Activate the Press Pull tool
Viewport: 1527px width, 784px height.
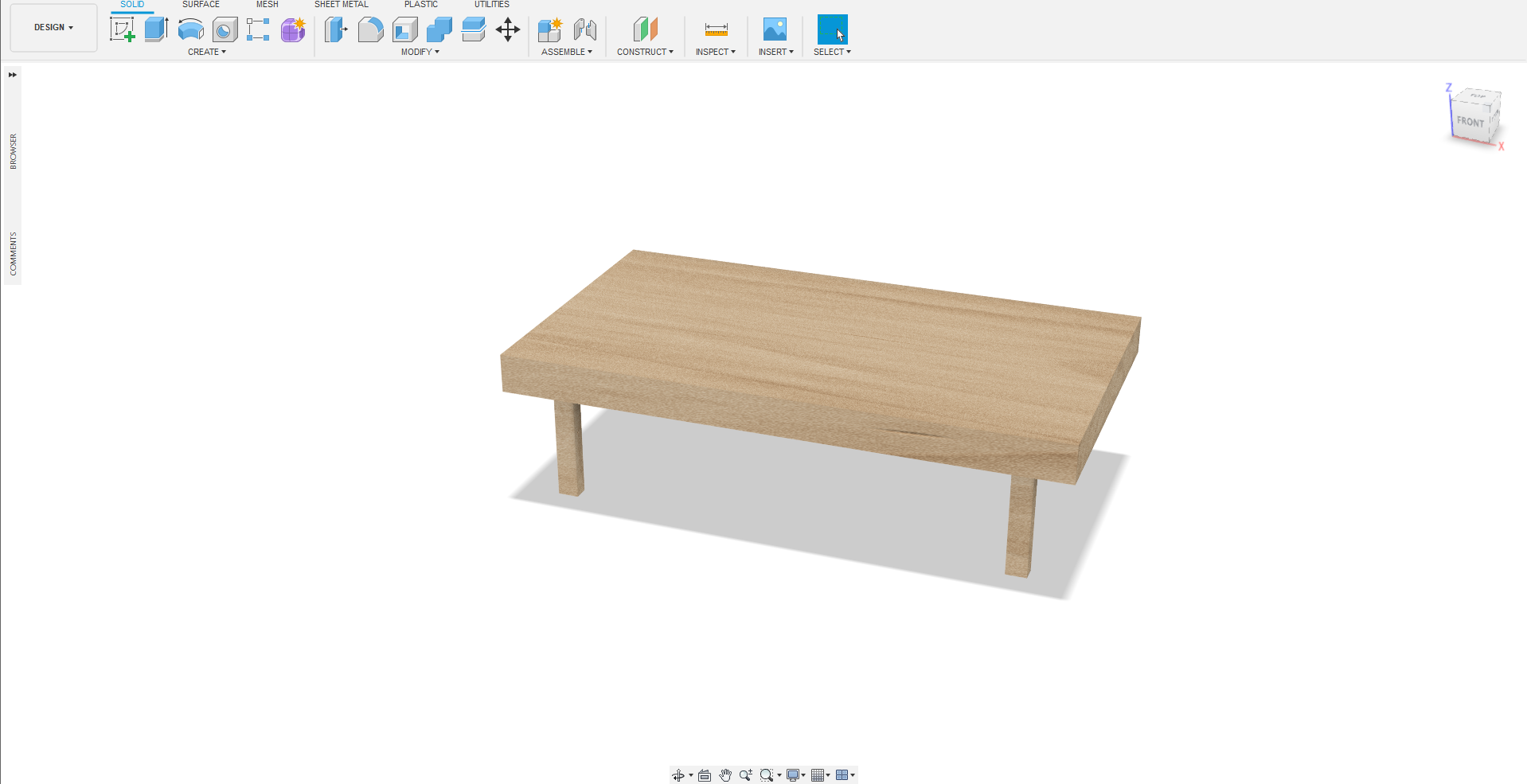point(335,29)
